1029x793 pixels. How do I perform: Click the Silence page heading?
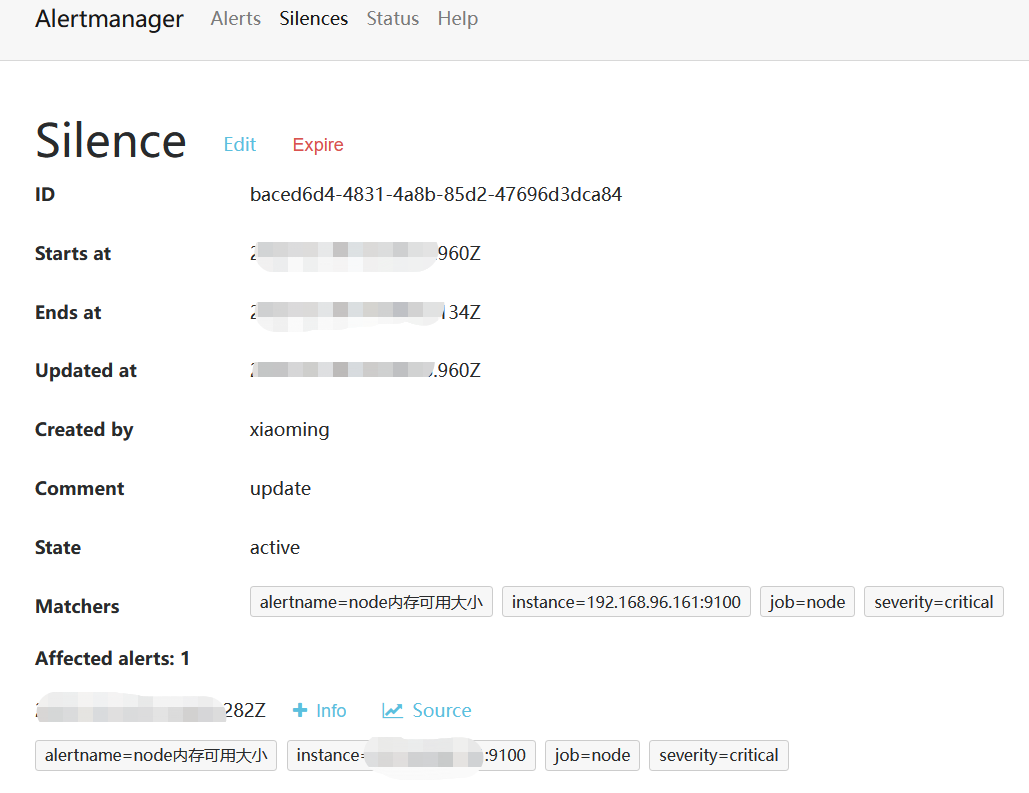pos(111,141)
